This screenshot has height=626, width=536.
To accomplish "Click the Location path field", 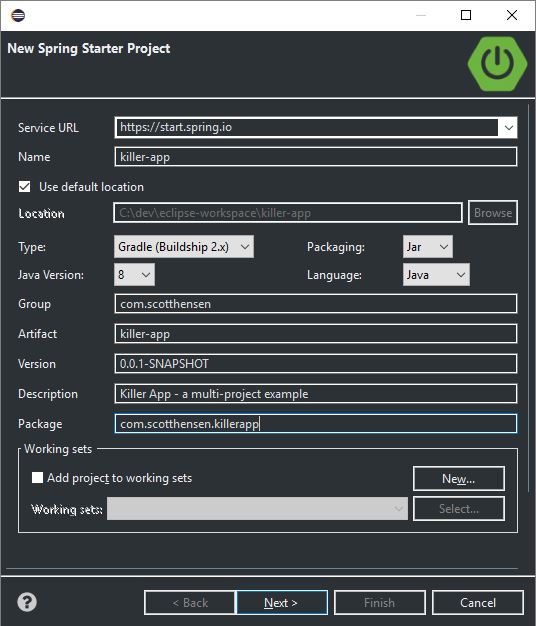I will pyautogui.click(x=288, y=213).
